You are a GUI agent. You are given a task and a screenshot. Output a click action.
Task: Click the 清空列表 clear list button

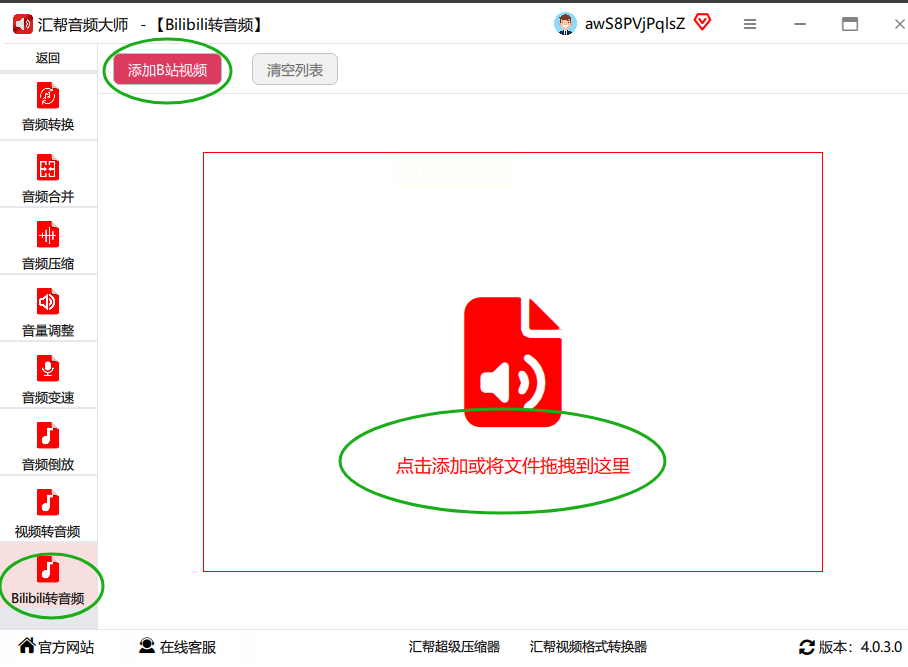tap(295, 70)
